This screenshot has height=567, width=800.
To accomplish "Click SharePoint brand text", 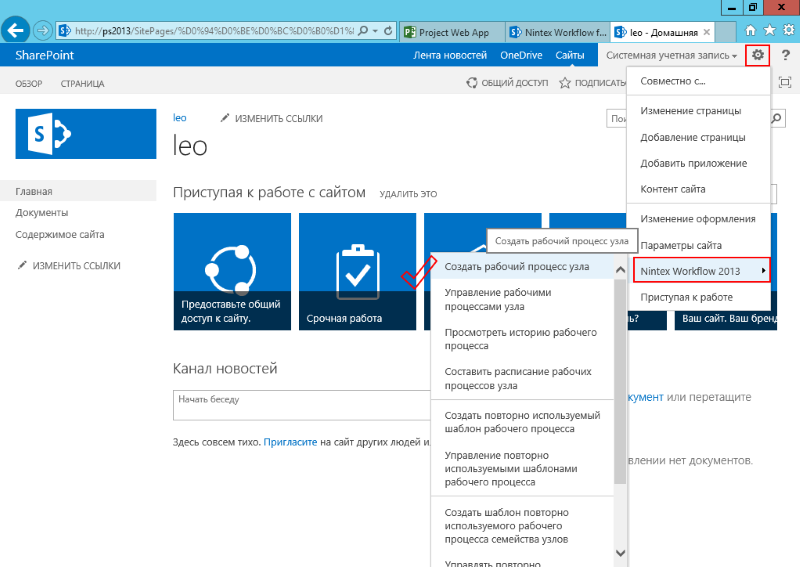I will [x=44, y=55].
